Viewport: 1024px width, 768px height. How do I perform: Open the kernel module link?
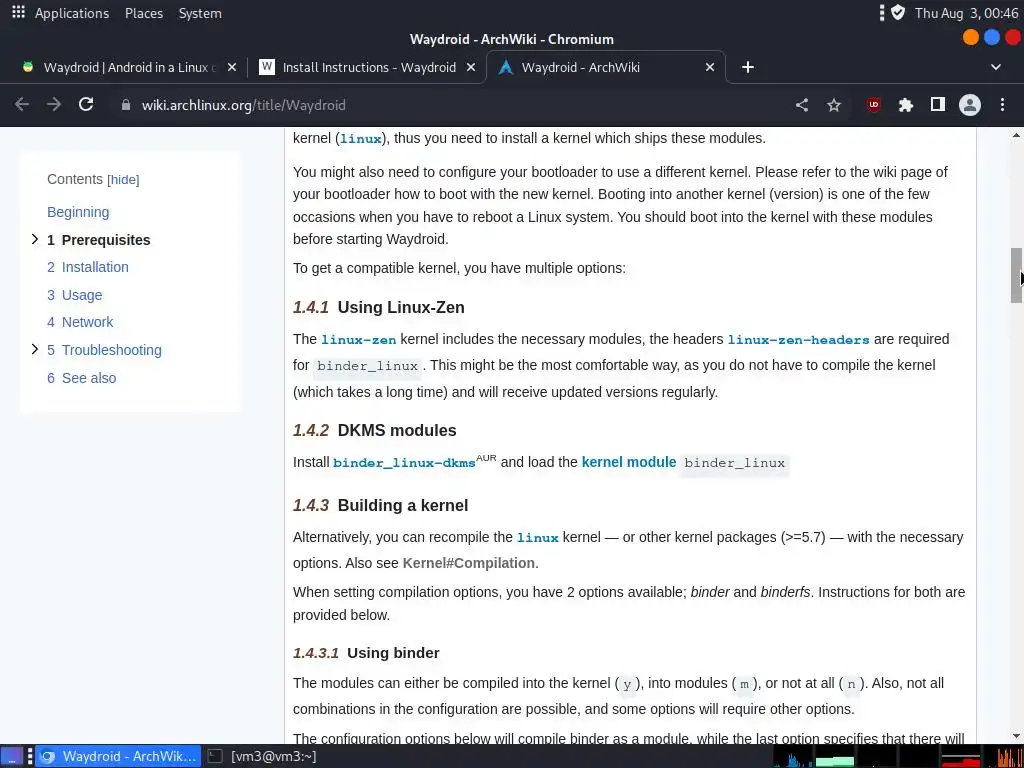tap(628, 462)
